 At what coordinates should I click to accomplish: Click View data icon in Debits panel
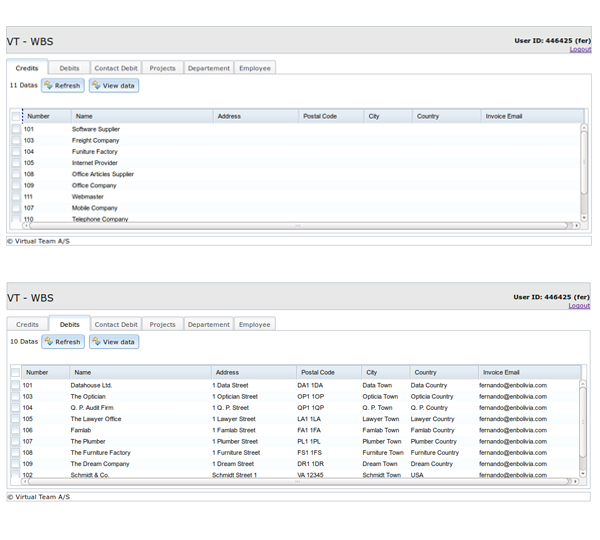(96, 341)
